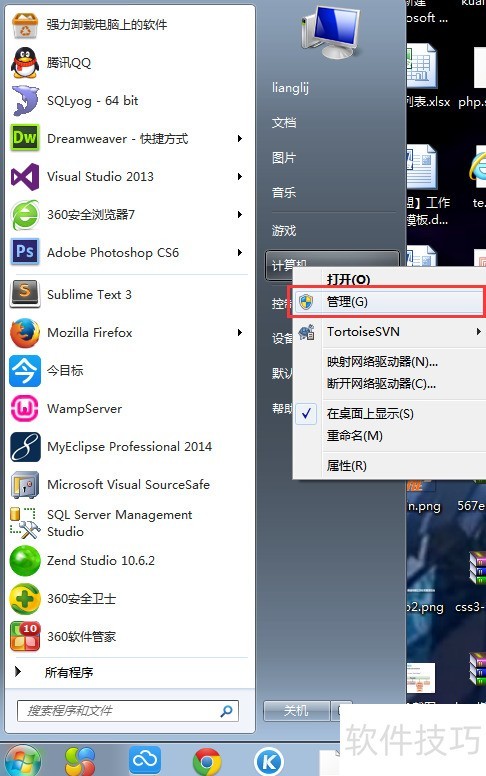Open 音乐 link in Start menu

coord(284,193)
